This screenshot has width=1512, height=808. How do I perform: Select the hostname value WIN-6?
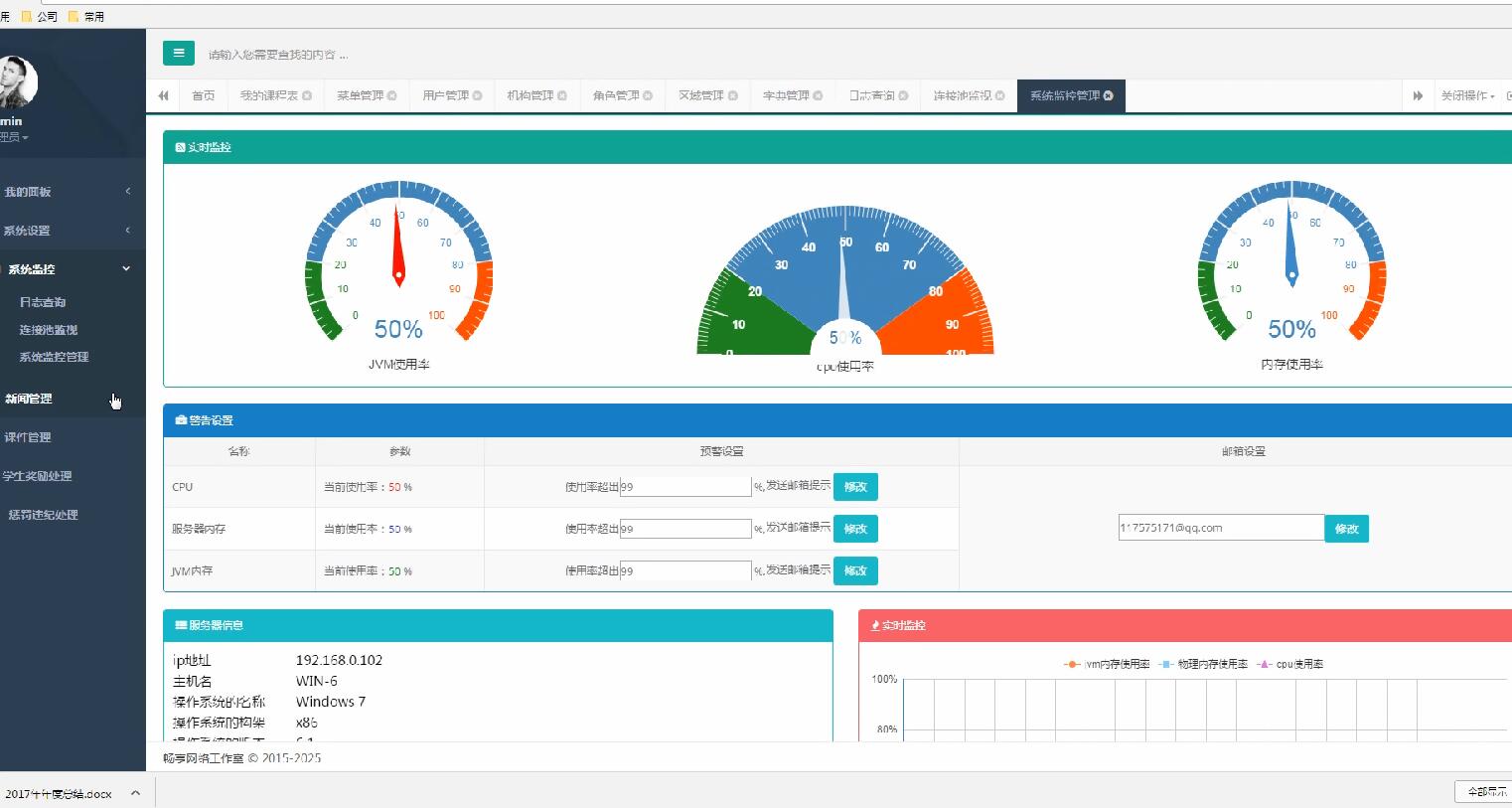pos(317,681)
